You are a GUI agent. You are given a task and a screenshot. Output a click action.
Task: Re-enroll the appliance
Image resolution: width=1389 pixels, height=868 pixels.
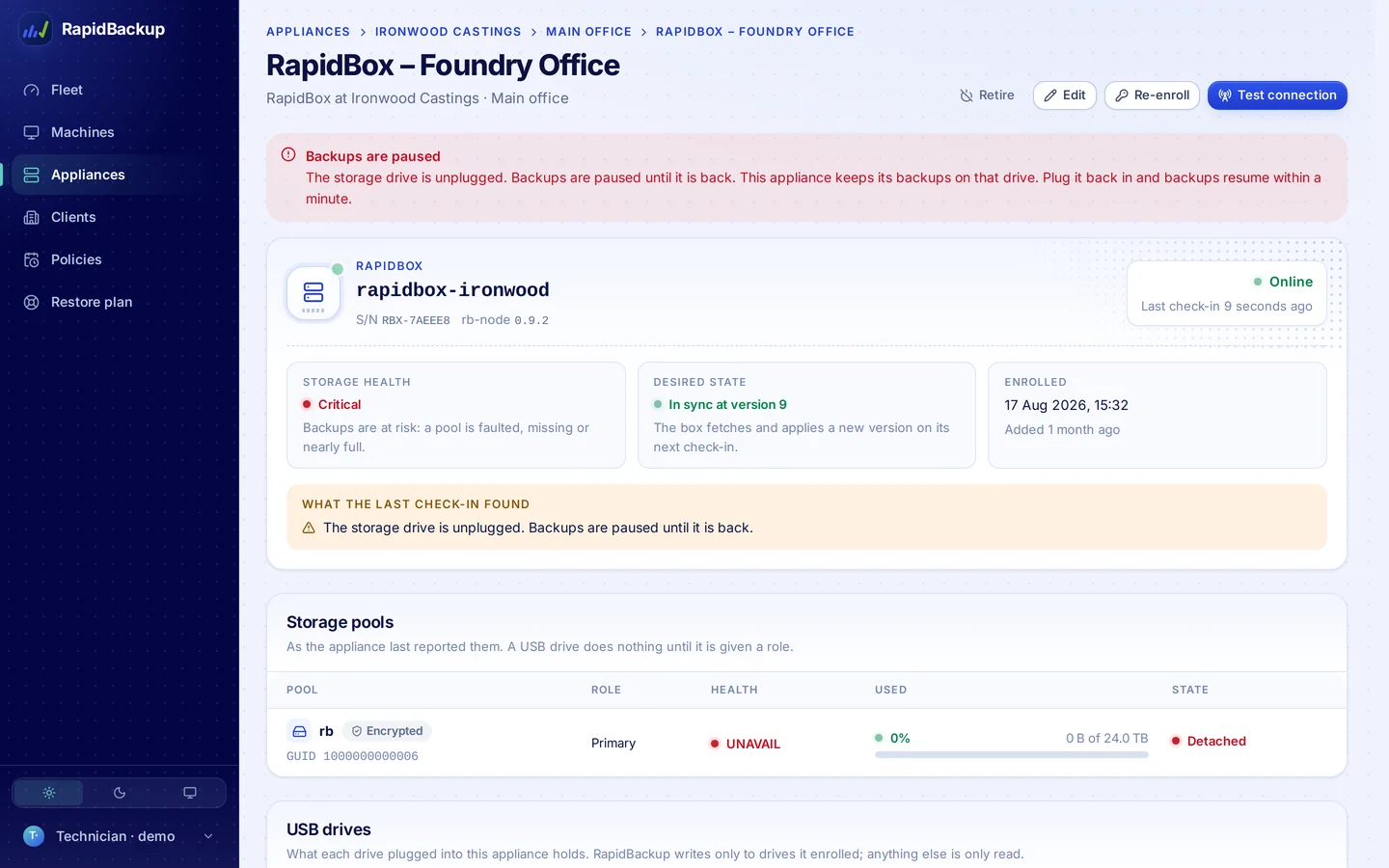[1152, 95]
